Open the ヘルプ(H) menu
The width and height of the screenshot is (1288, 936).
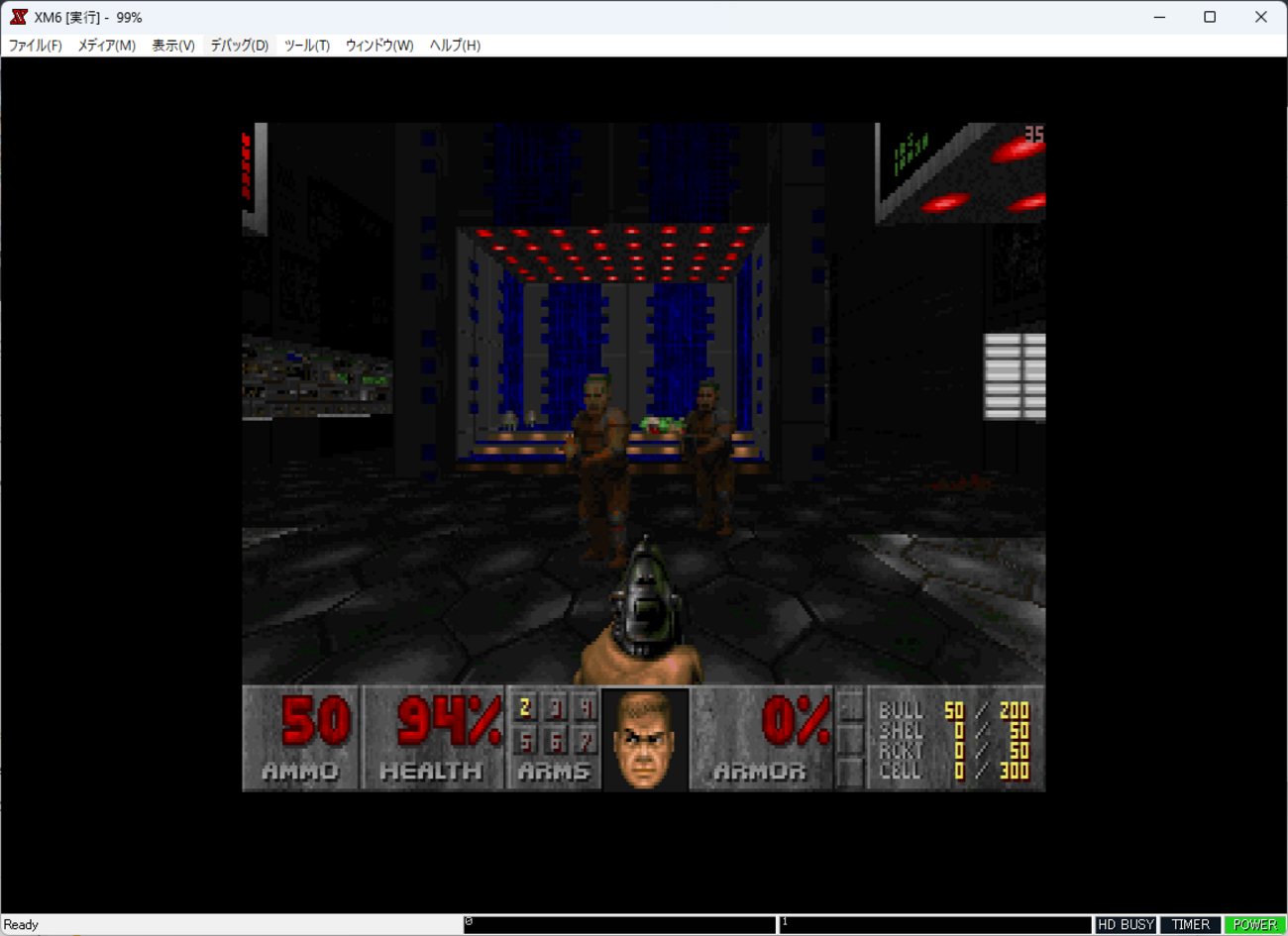click(x=454, y=46)
